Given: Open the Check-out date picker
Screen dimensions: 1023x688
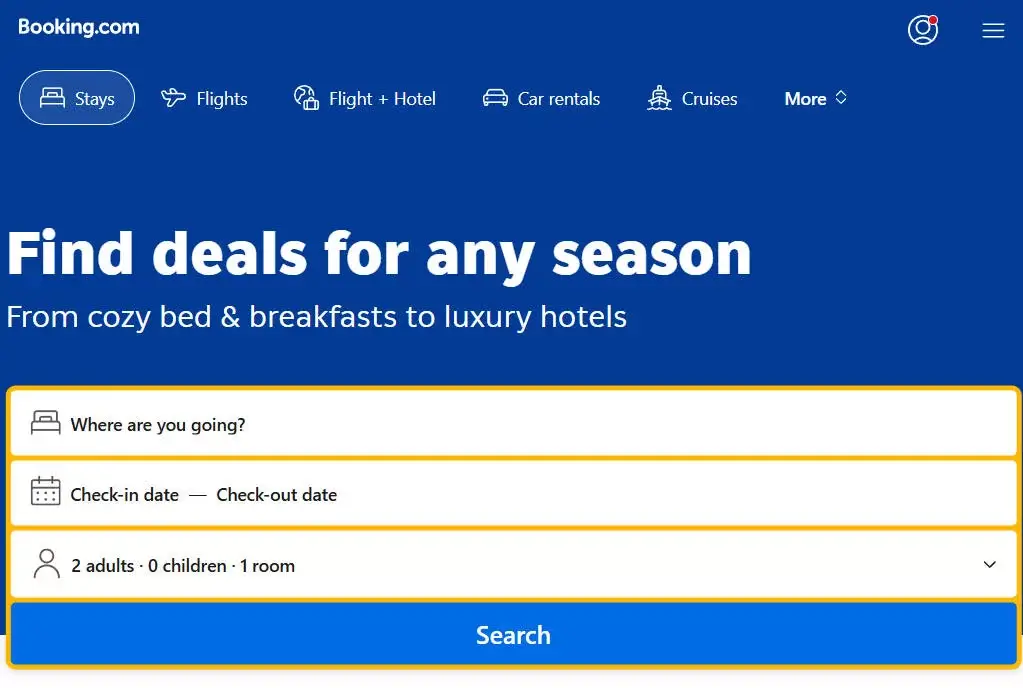Looking at the screenshot, I should coord(277,495).
